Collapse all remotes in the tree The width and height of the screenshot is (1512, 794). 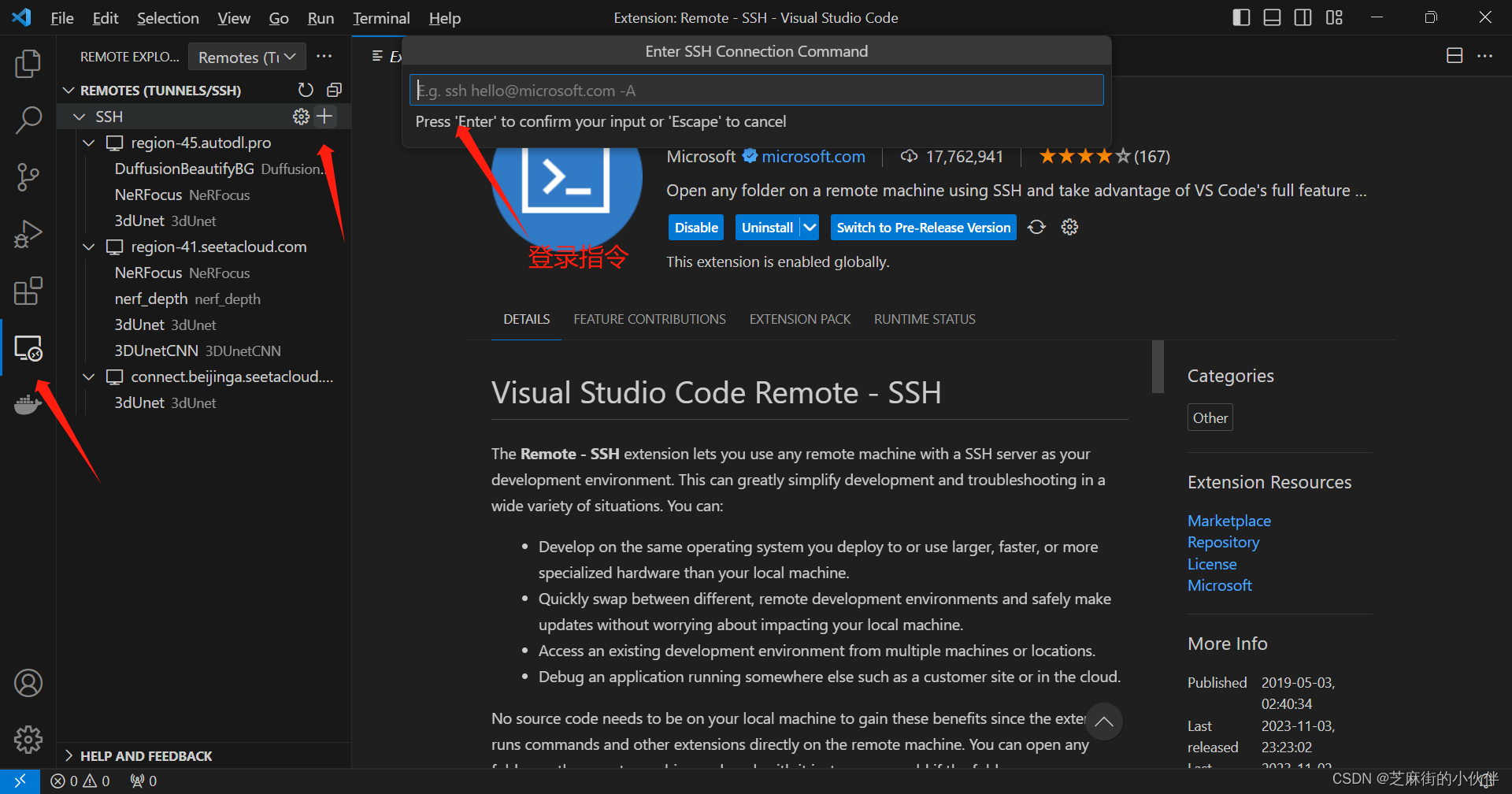(x=334, y=90)
